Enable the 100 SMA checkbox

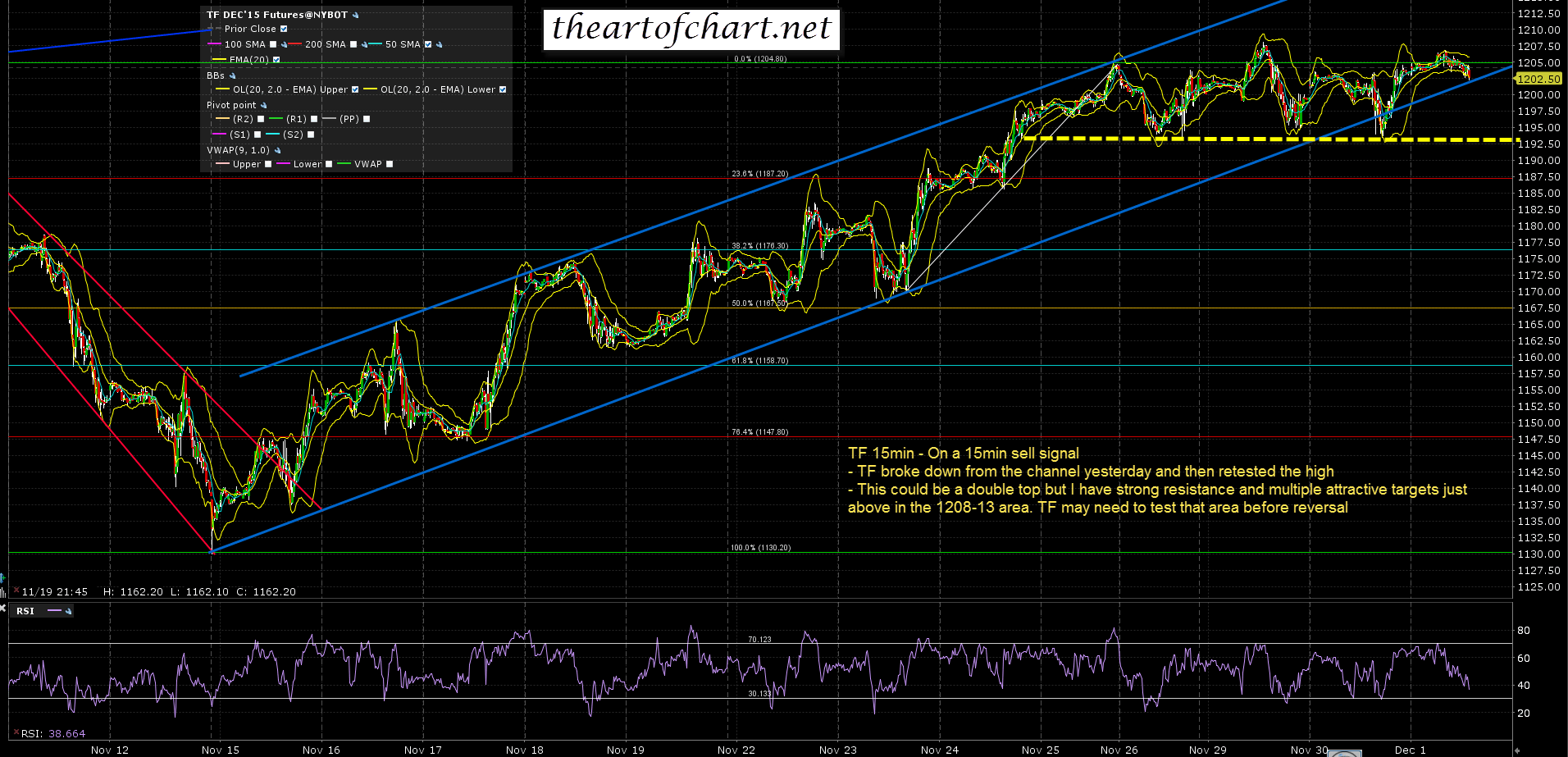point(273,45)
